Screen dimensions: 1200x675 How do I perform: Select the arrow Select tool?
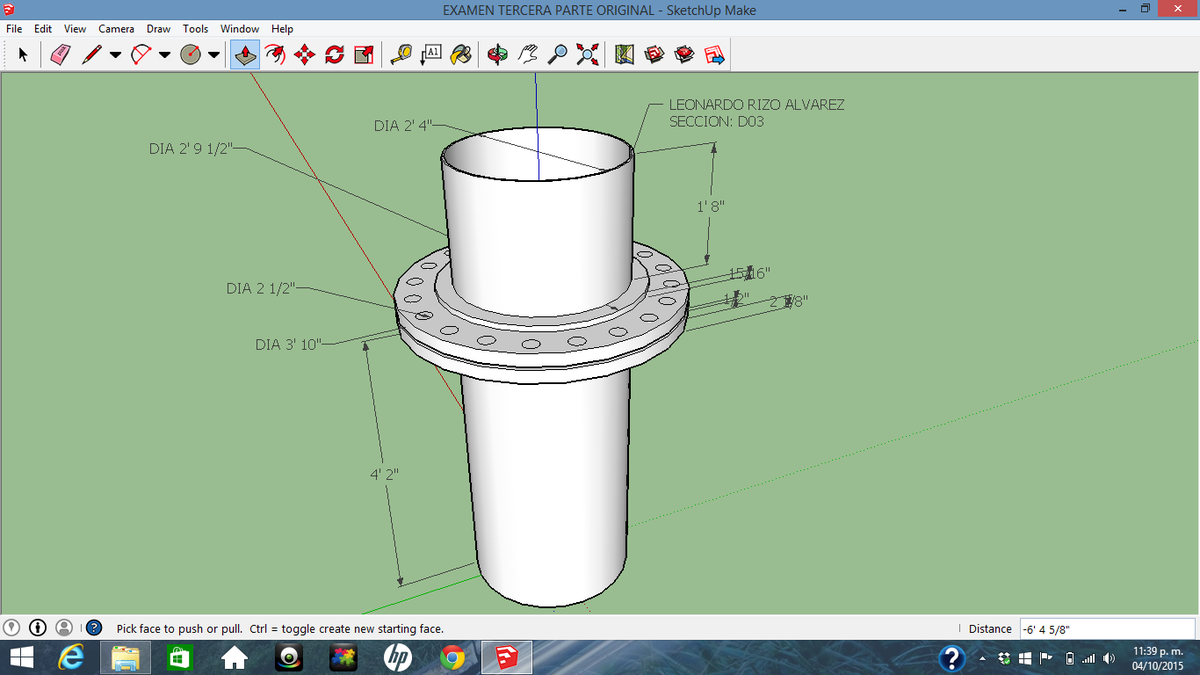(21, 54)
